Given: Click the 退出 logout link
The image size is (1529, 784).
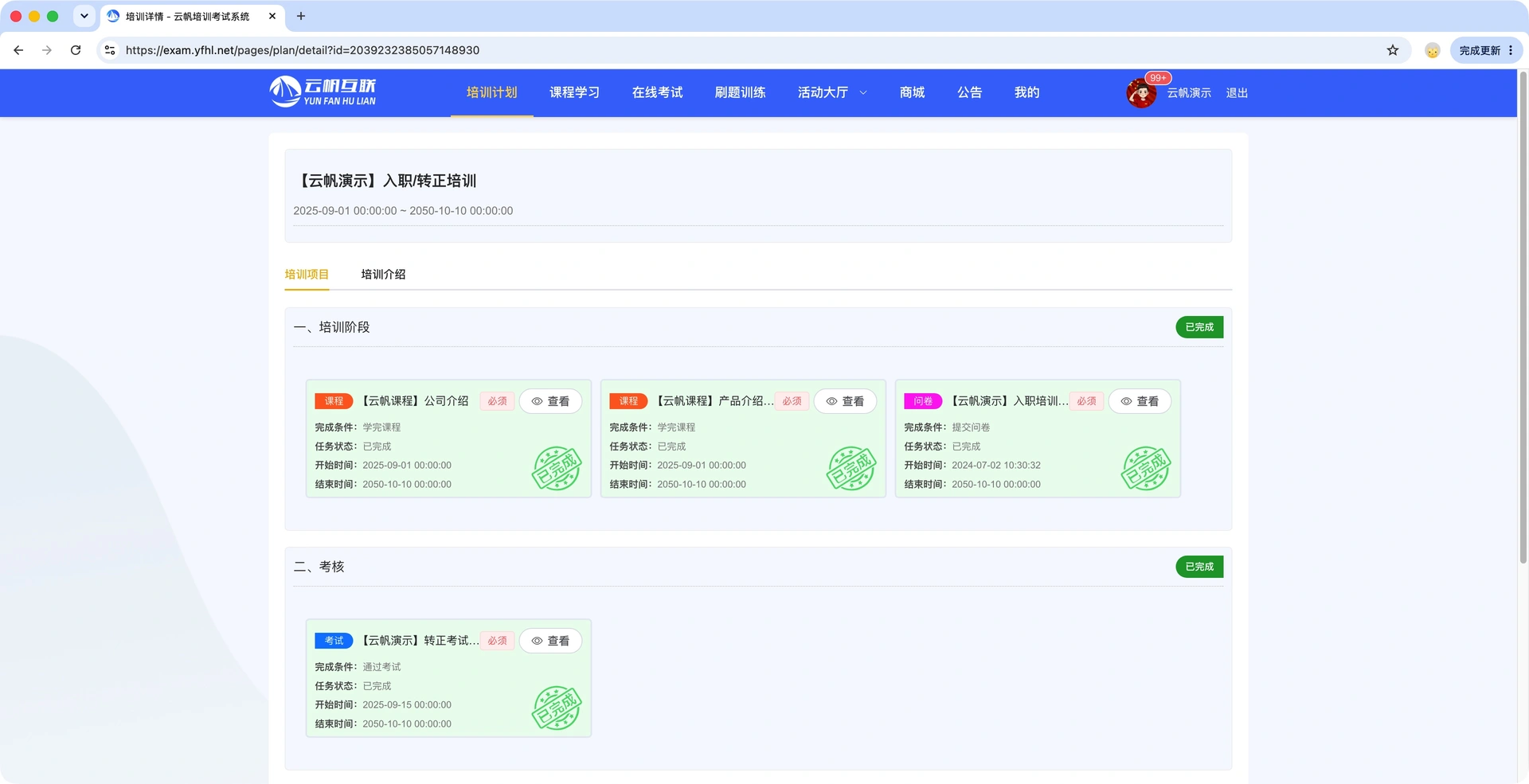Looking at the screenshot, I should (x=1237, y=93).
